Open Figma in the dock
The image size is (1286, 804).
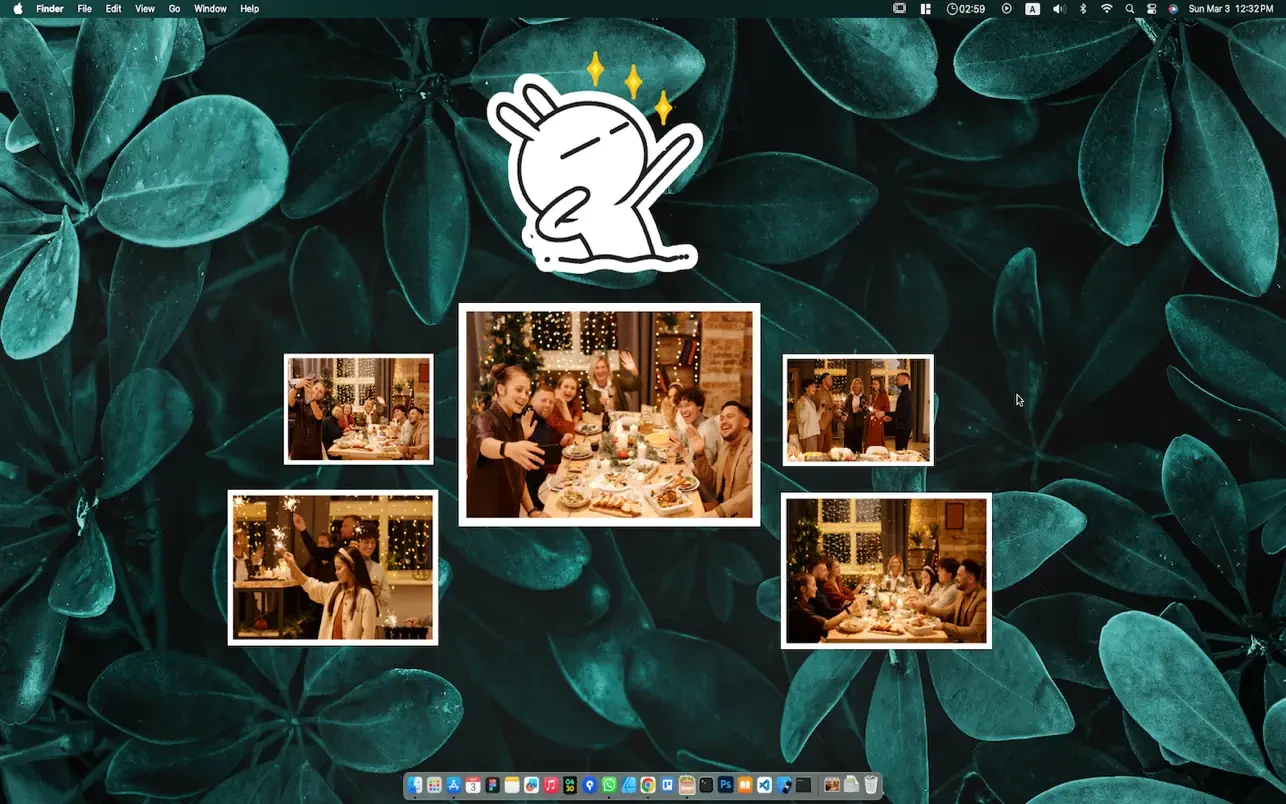492,786
